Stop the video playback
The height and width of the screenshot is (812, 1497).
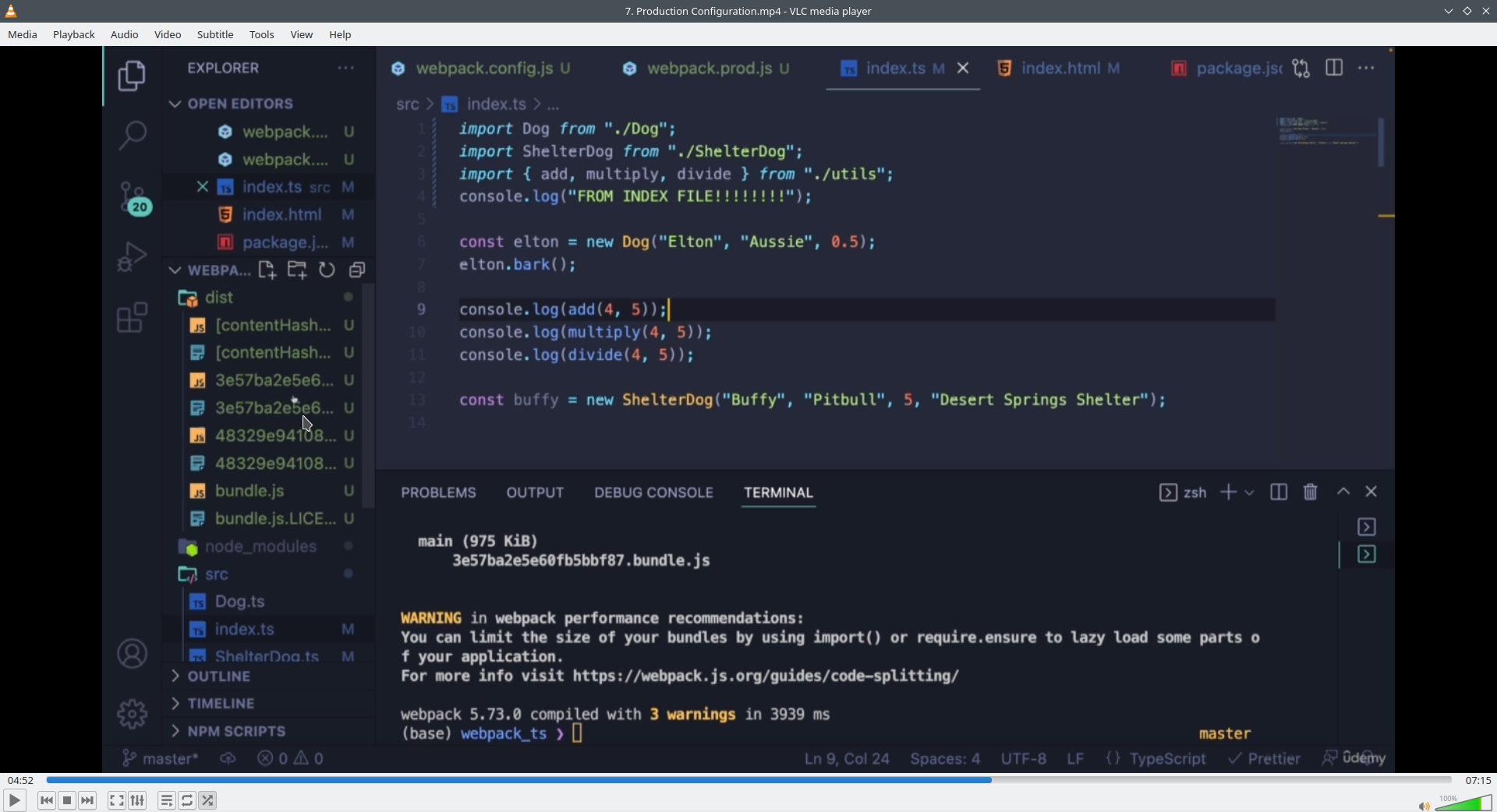pyautogui.click(x=67, y=800)
